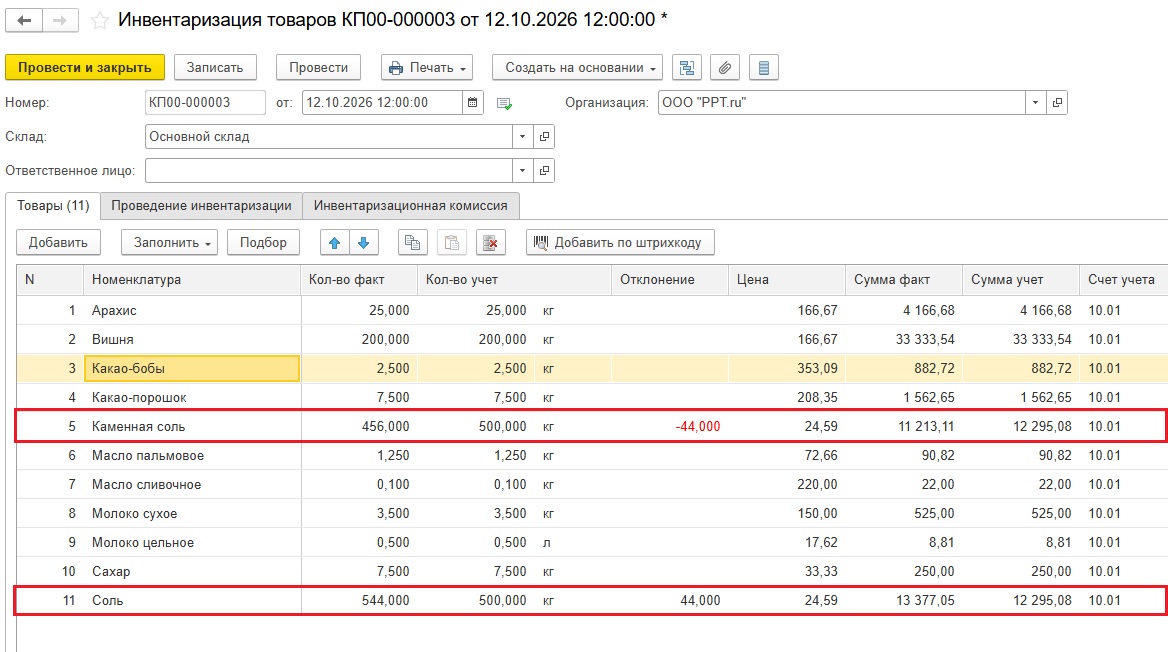Open the Склад record with the open-form icon
This screenshot has width=1168, height=652.
coord(545,137)
